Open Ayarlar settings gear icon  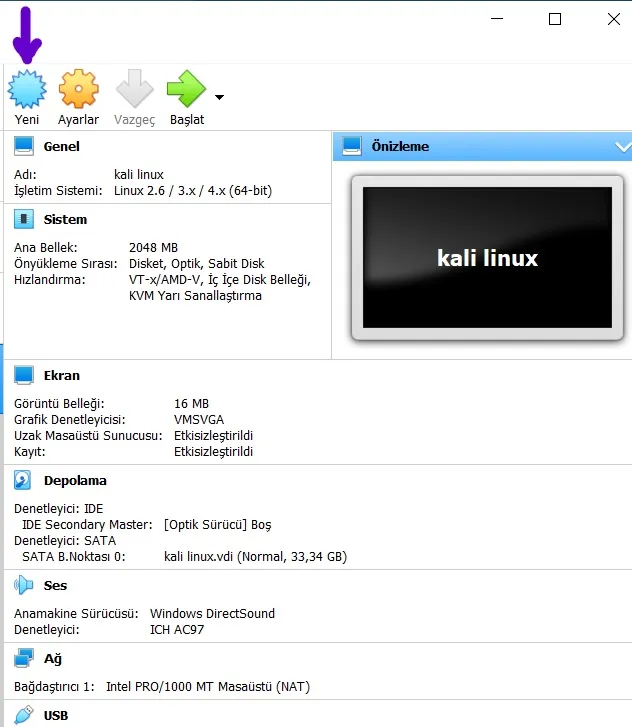click(78, 89)
